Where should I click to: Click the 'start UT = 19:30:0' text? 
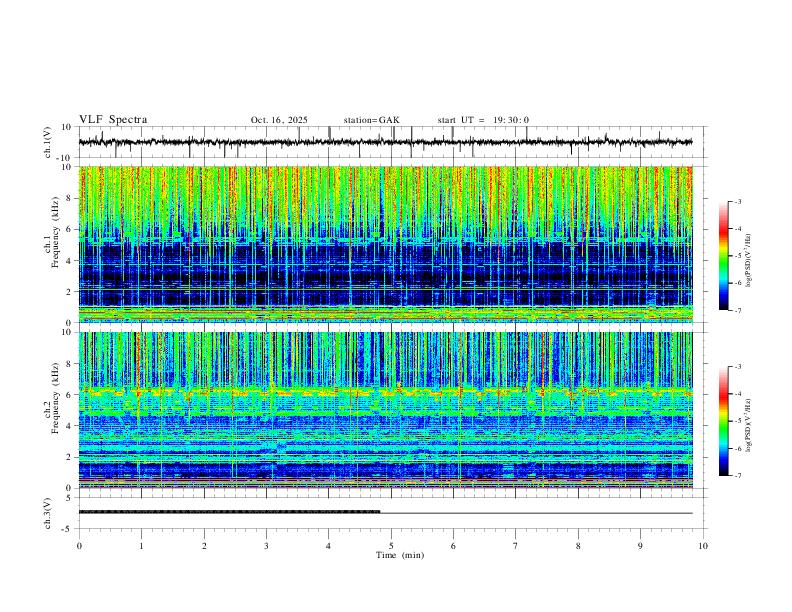click(x=483, y=120)
